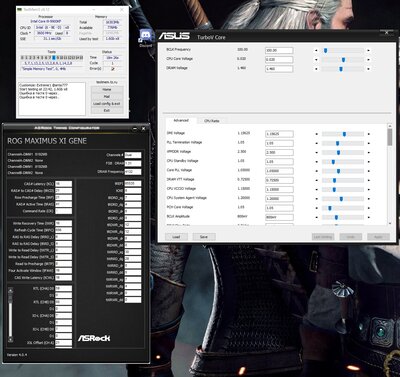Click the DRAM Voltage input field
The image size is (400, 377).
tap(279, 69)
